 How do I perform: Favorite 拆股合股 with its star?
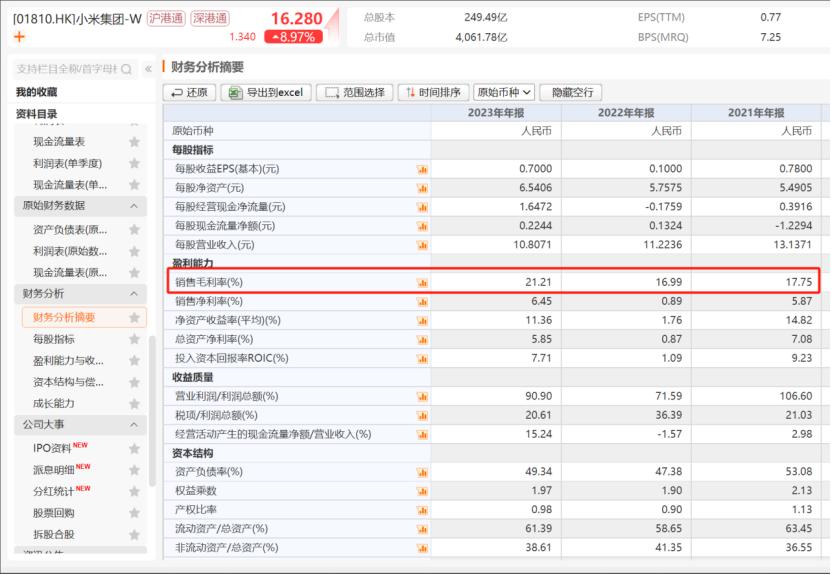(x=135, y=535)
